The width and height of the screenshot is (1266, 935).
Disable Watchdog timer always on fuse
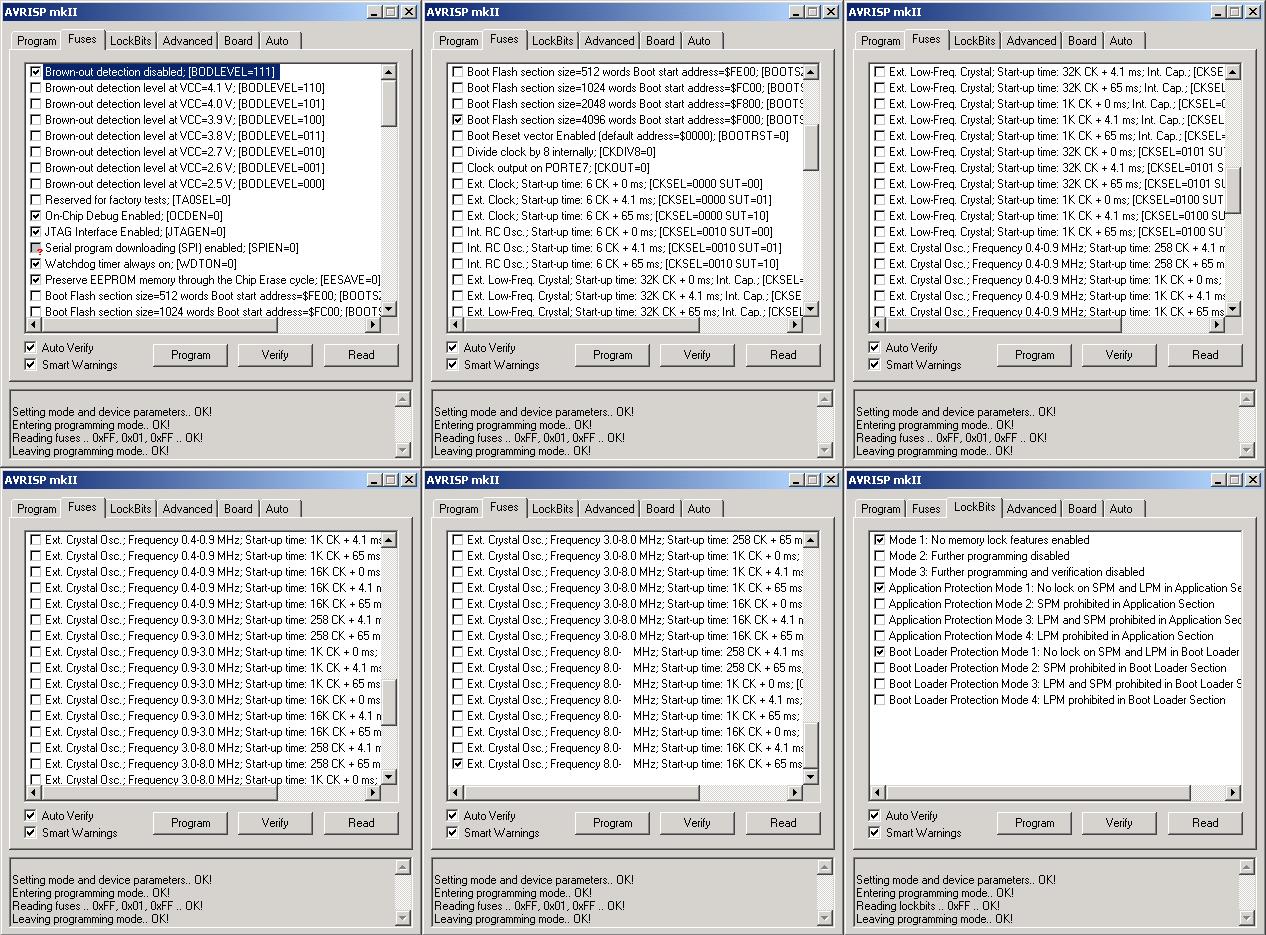tap(36, 264)
